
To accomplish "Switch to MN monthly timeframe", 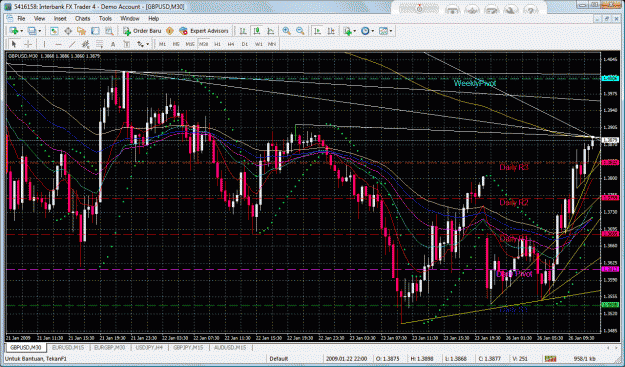I will pyautogui.click(x=272, y=44).
